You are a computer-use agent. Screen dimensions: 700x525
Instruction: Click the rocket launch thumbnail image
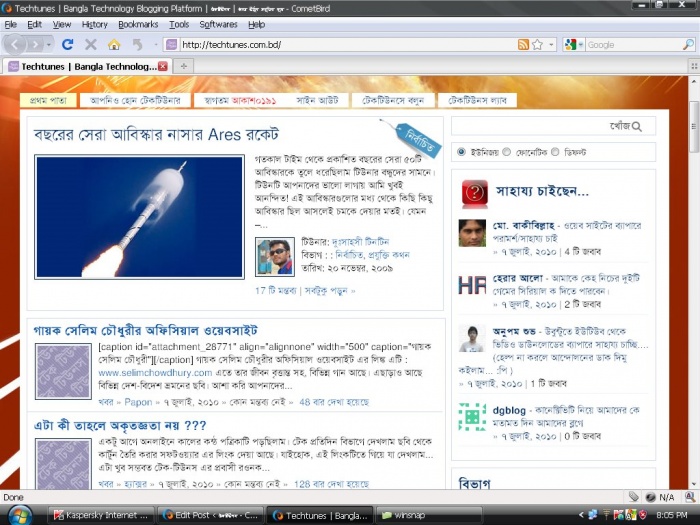pyautogui.click(x=139, y=217)
